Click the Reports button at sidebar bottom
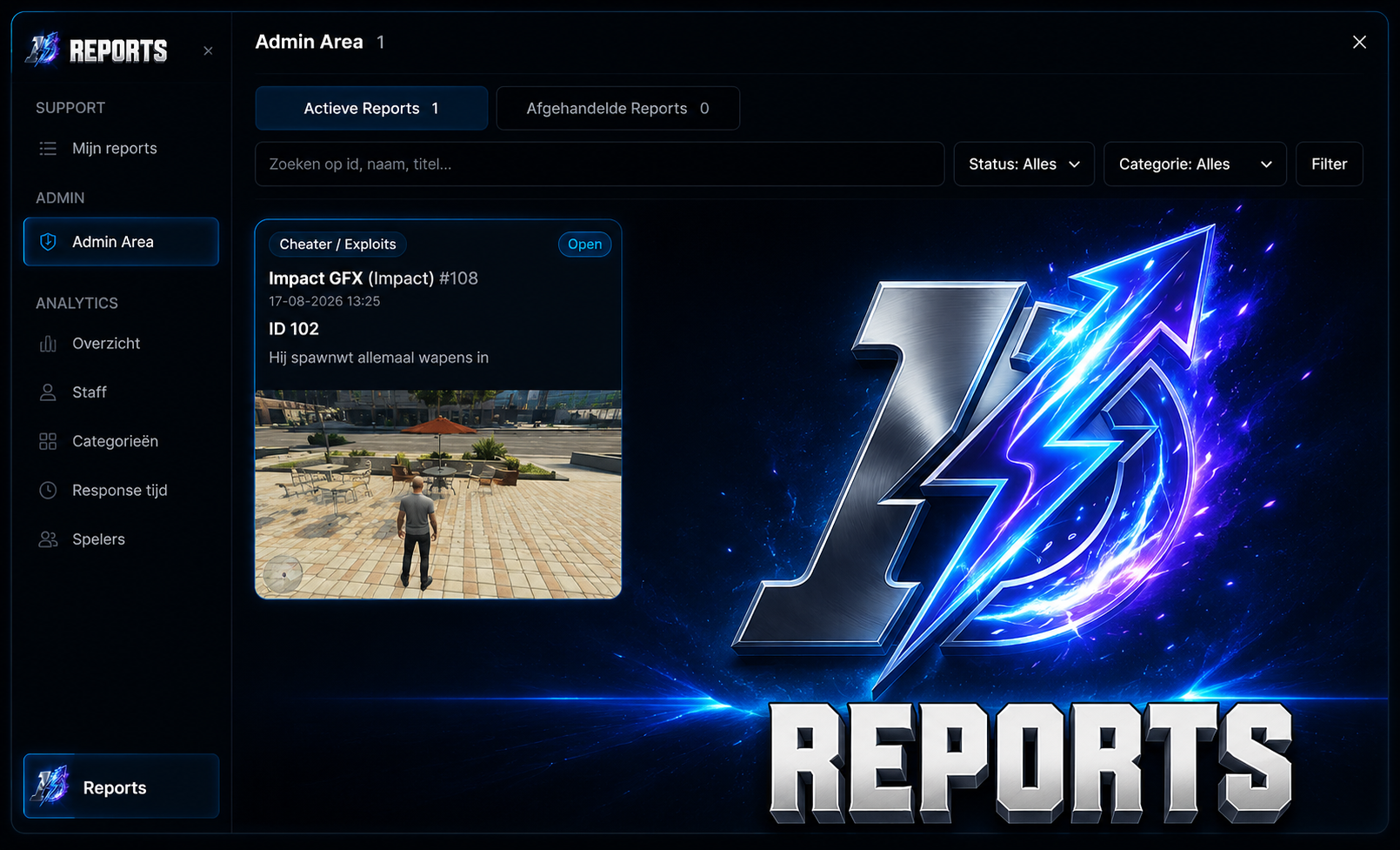Image resolution: width=1400 pixels, height=850 pixels. coord(121,786)
